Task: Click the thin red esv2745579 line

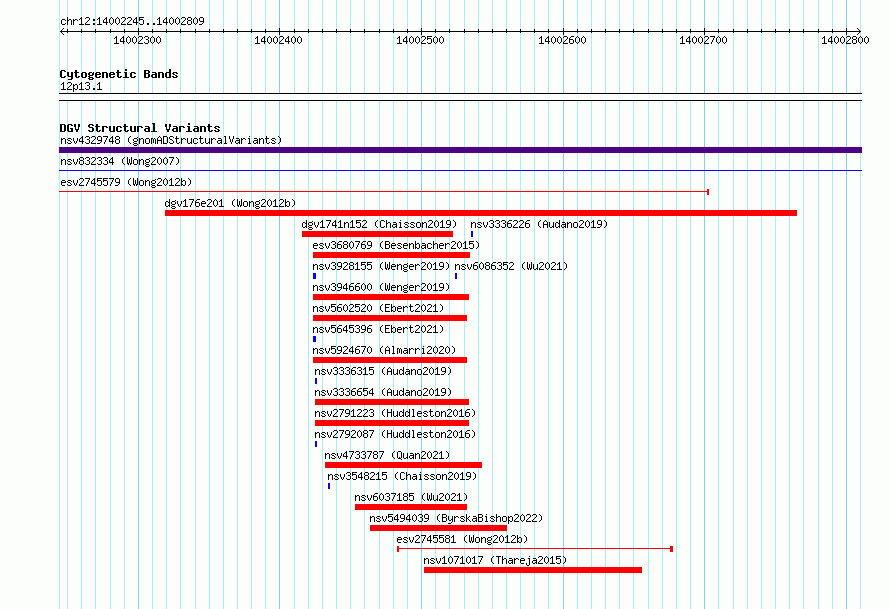Action: 384,192
